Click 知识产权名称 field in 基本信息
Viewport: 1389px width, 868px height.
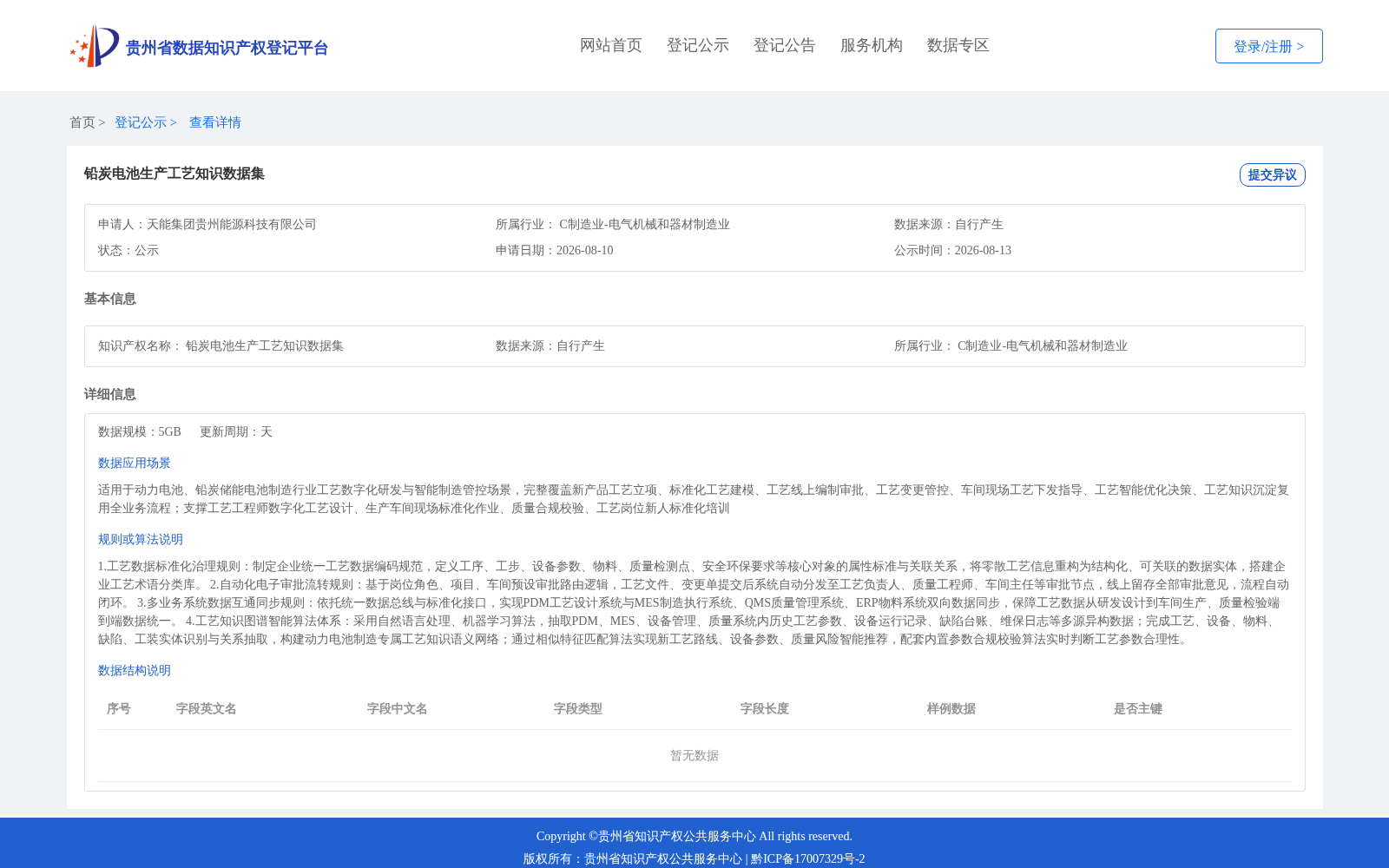coord(221,346)
